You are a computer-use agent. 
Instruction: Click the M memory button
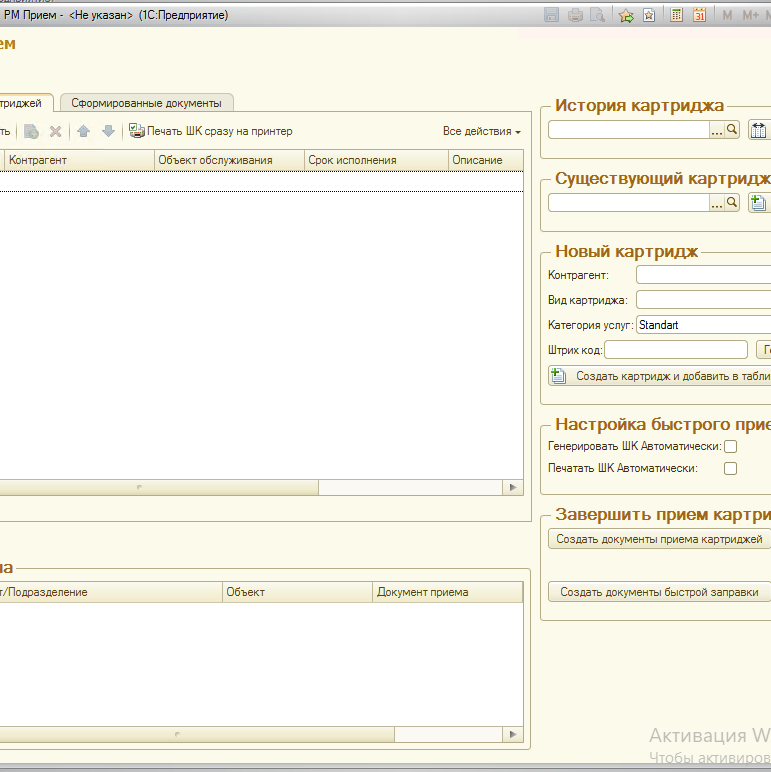pyautogui.click(x=727, y=15)
